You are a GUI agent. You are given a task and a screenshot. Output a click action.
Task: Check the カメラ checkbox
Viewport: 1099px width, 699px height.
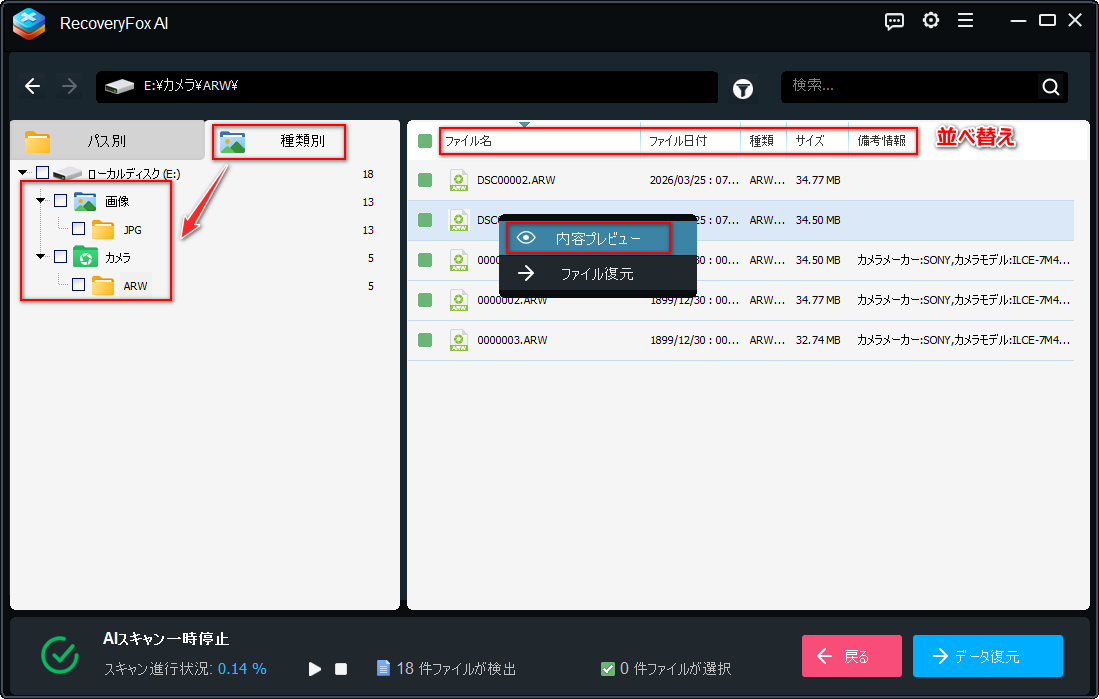tap(61, 257)
